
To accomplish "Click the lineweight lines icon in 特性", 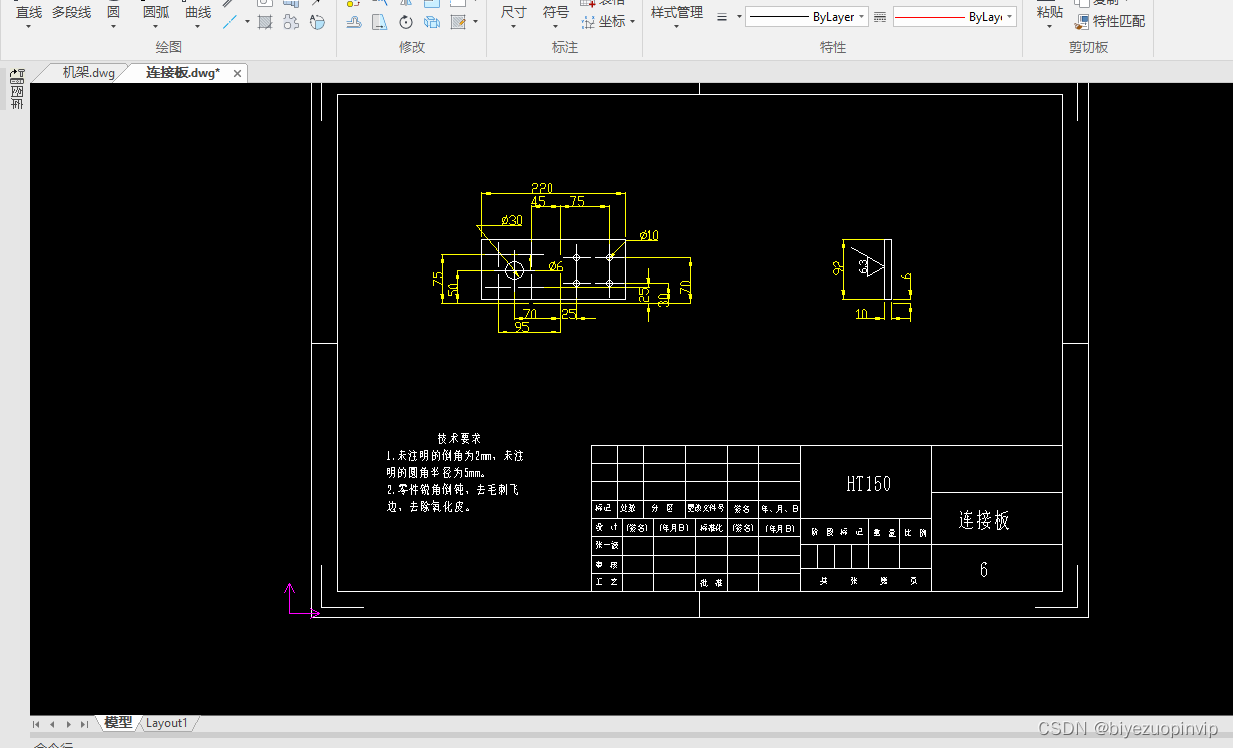I will click(724, 17).
